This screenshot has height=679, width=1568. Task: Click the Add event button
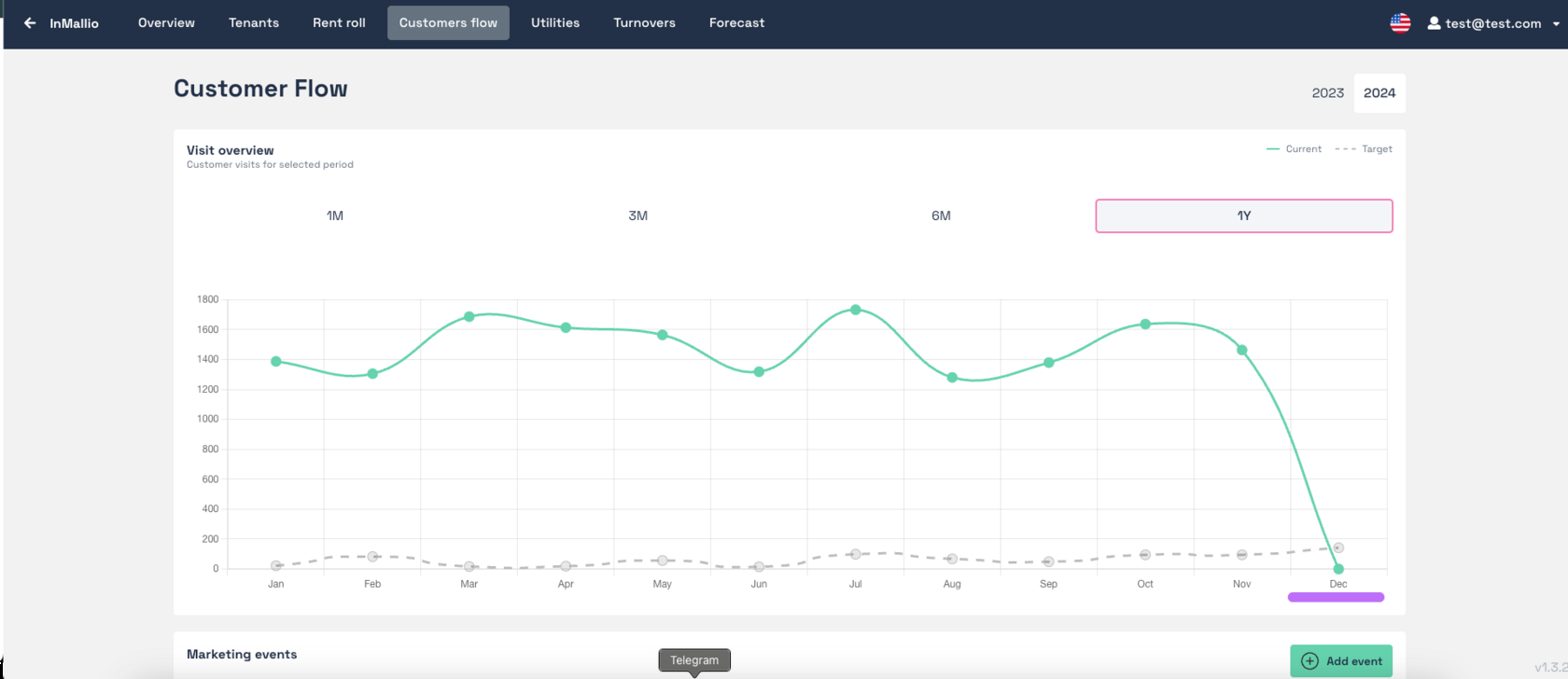(1341, 661)
